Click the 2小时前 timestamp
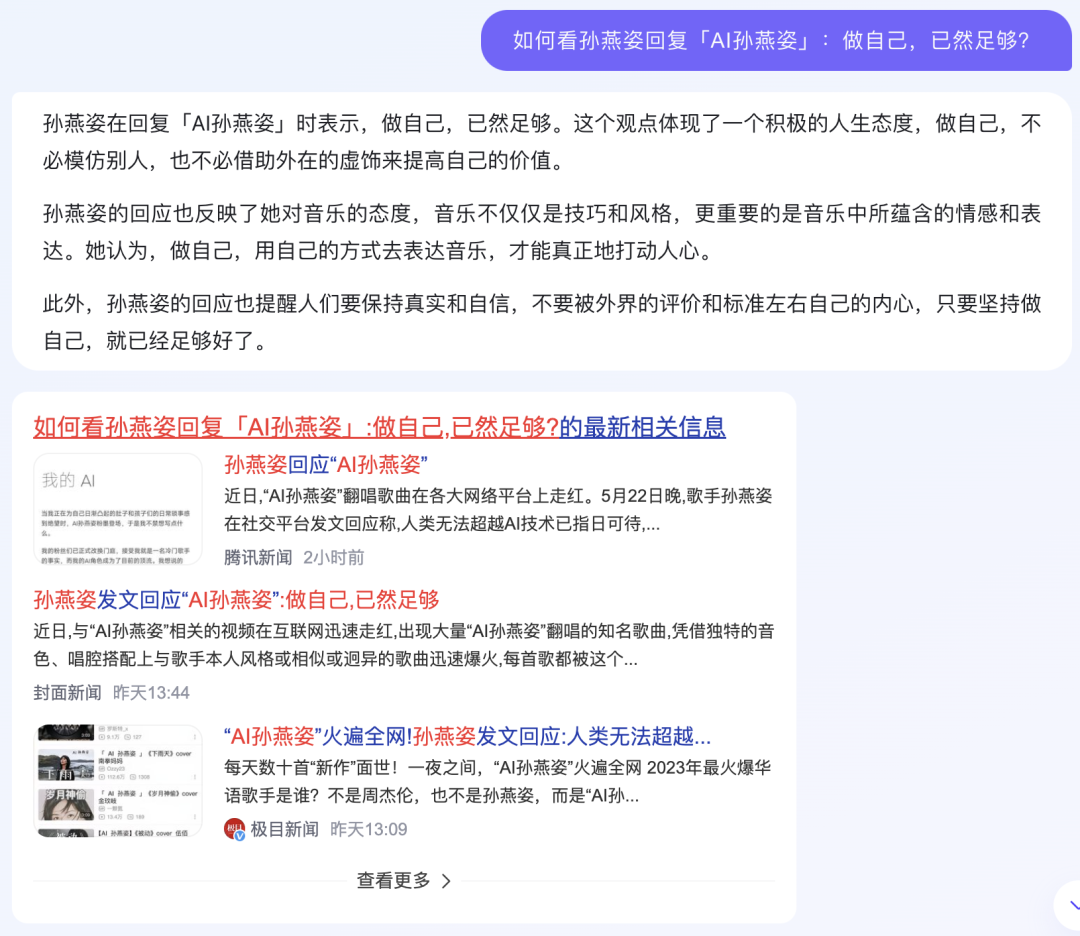Image resolution: width=1080 pixels, height=936 pixels. (x=331, y=557)
